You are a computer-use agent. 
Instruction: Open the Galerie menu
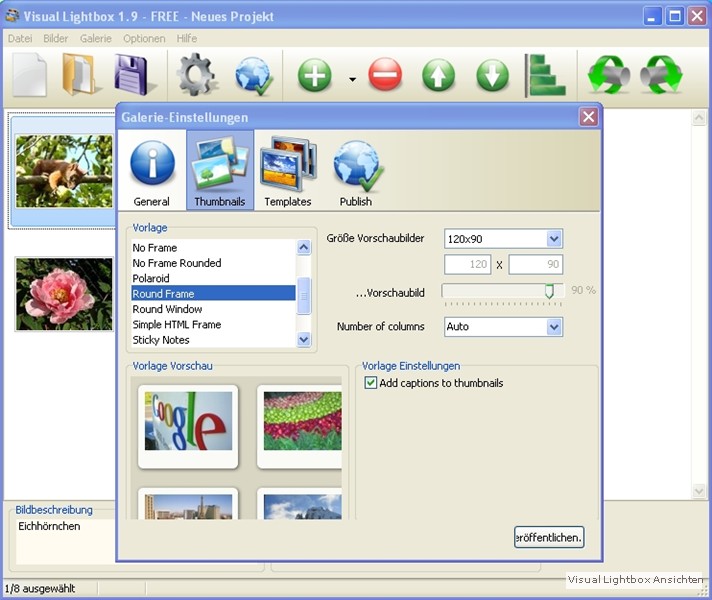point(96,38)
